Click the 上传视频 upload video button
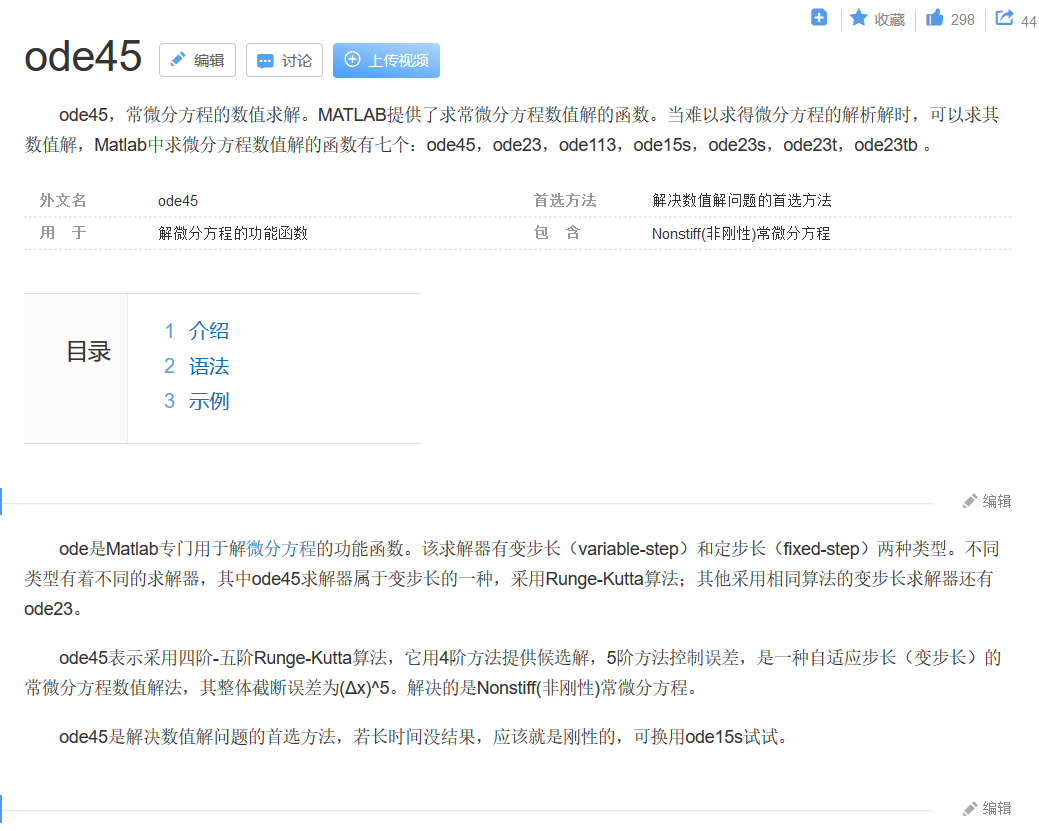Viewport: 1039px width, 831px height. click(x=386, y=60)
